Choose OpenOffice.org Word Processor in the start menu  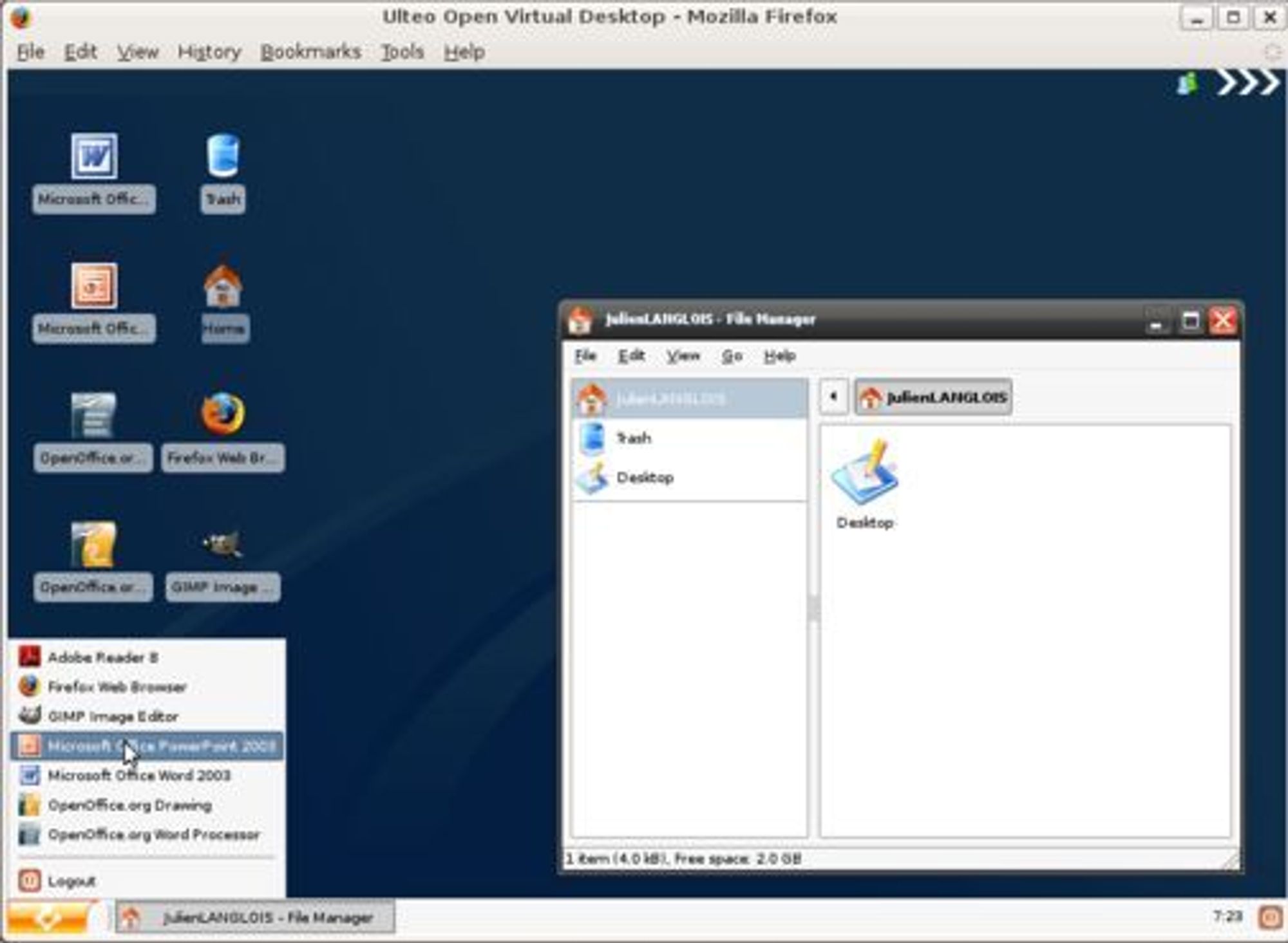[147, 835]
